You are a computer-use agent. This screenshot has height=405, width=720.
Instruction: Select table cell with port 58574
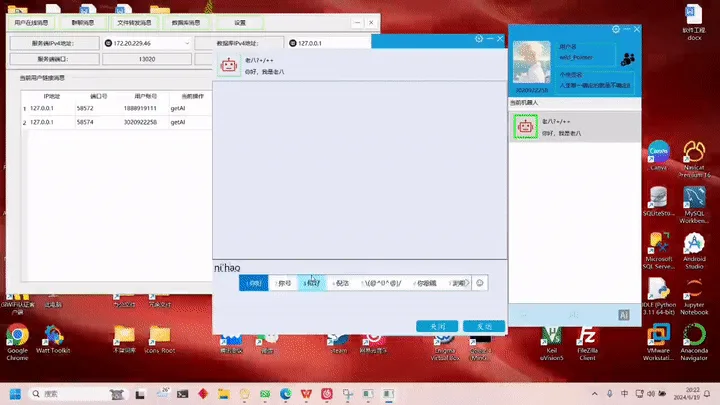point(98,122)
